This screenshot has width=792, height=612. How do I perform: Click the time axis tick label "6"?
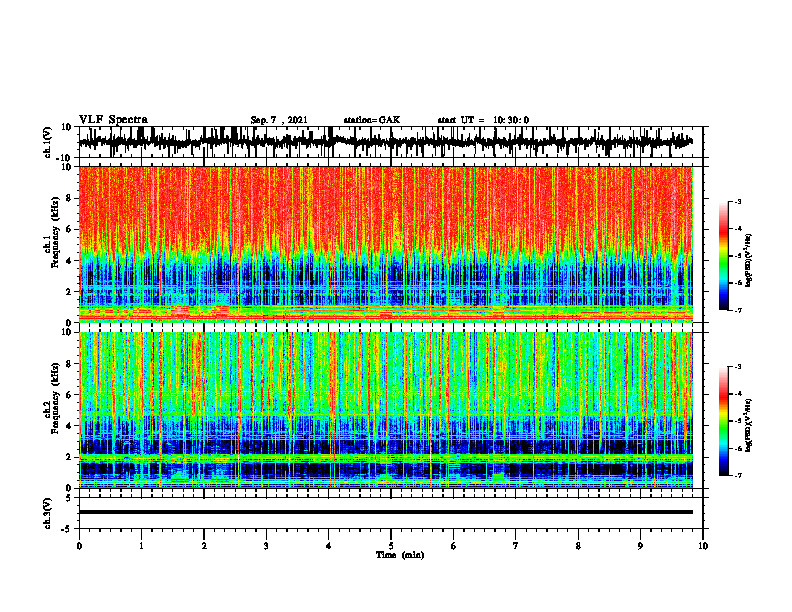(454, 546)
